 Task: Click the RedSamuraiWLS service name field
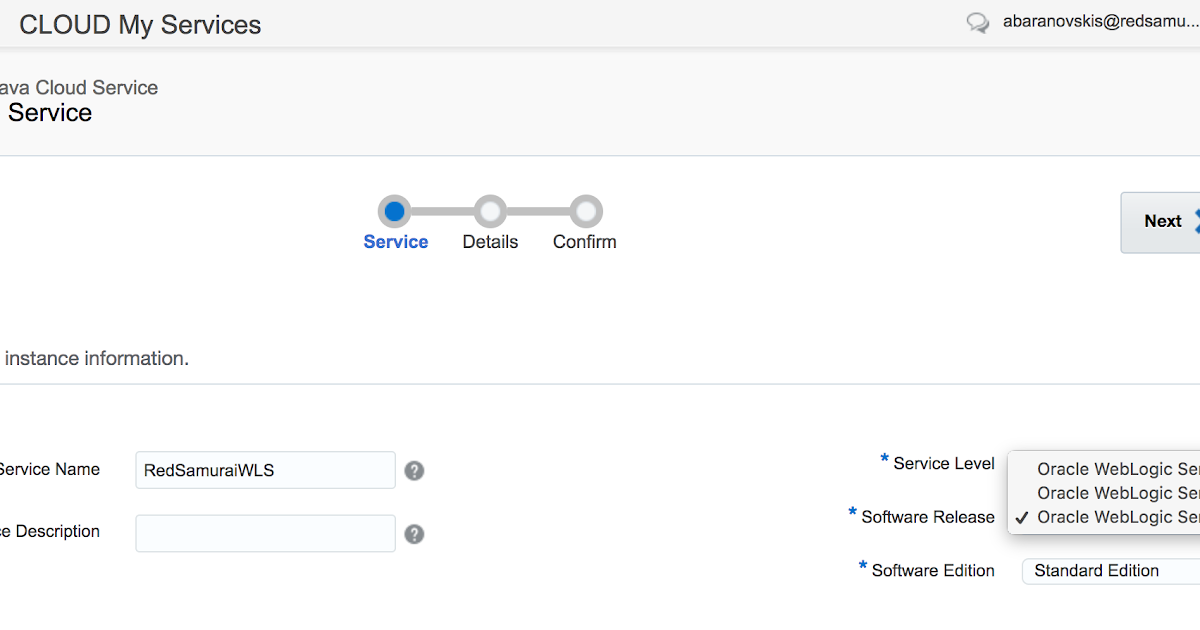pos(265,469)
